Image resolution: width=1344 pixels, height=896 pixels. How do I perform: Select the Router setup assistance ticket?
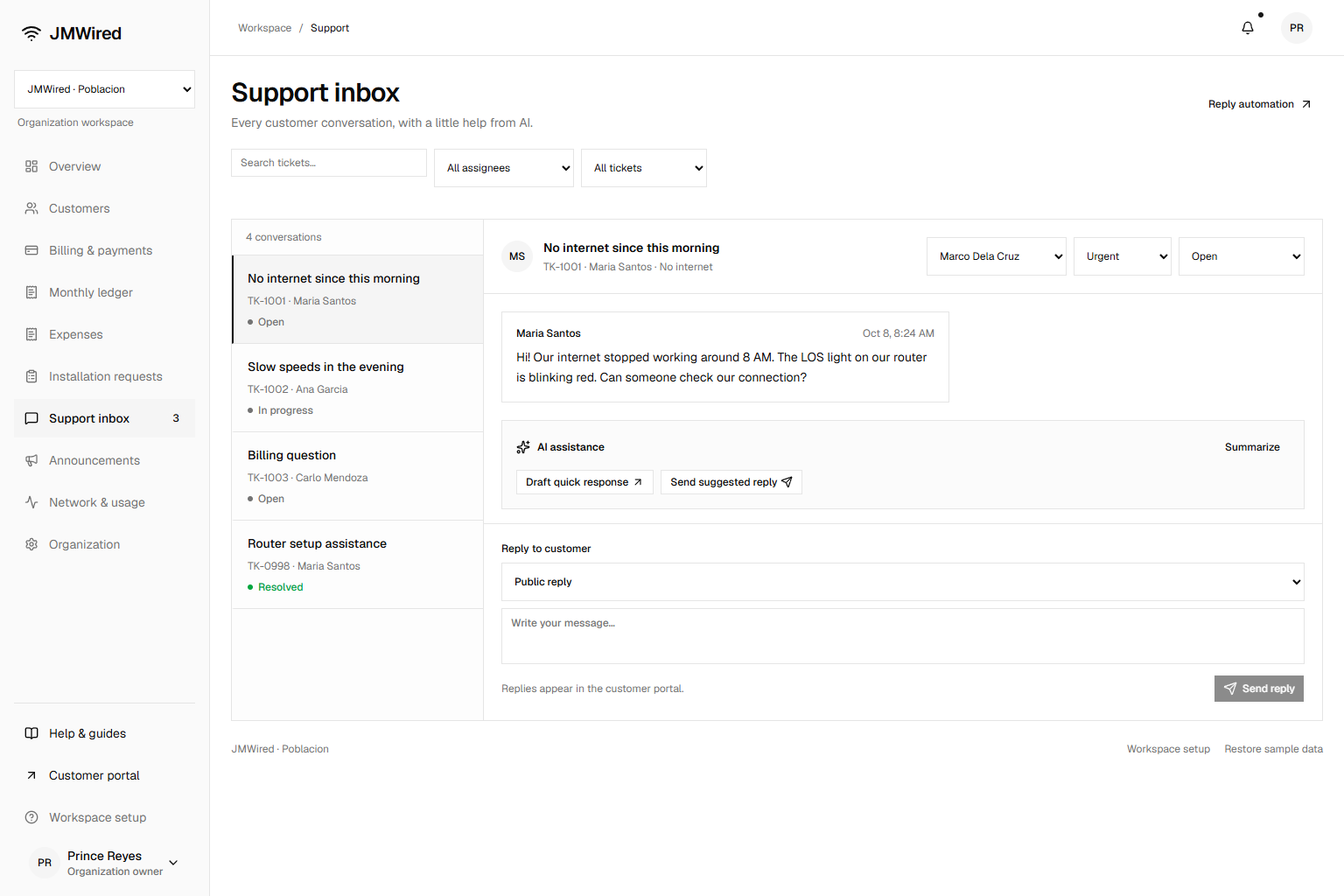pos(358,564)
